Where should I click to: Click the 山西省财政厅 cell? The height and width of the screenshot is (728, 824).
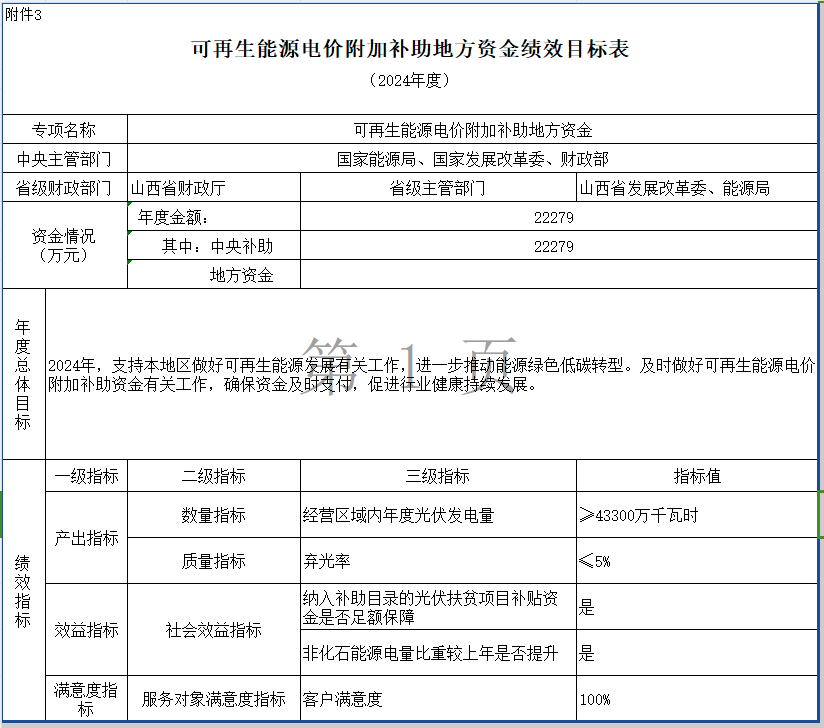[213, 188]
